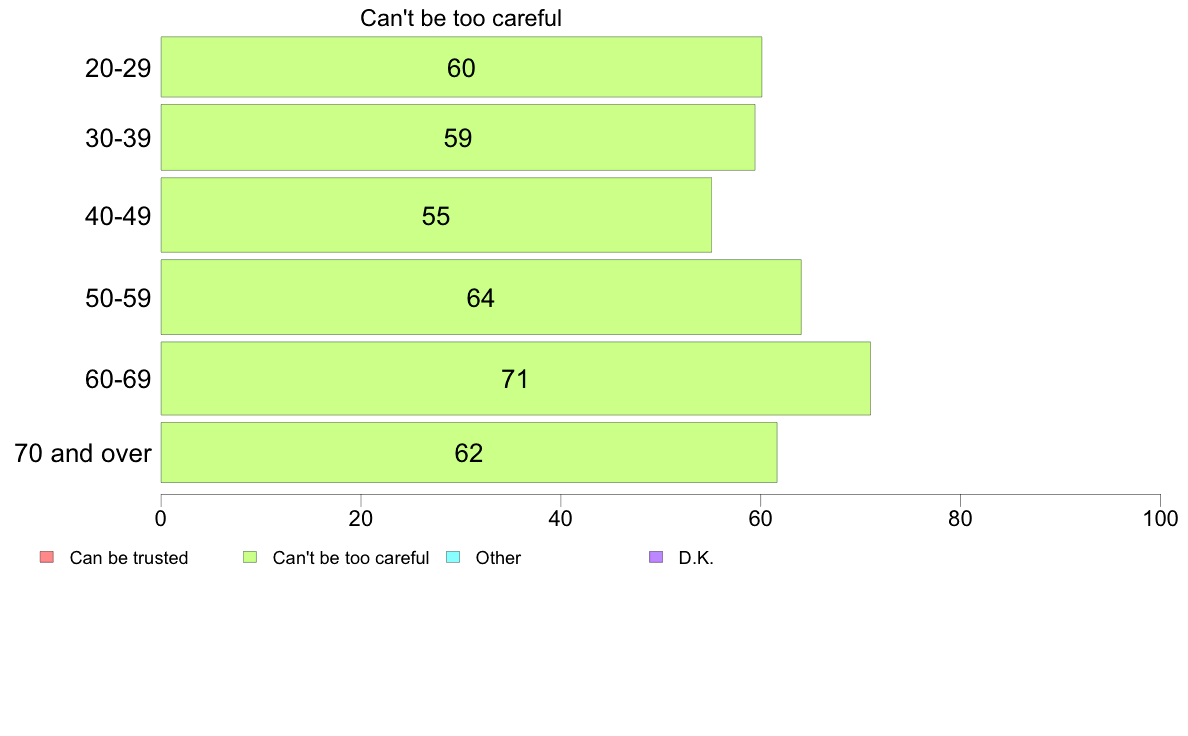Select the 70 and over bar
This screenshot has height=736, width=1188.
[468, 453]
